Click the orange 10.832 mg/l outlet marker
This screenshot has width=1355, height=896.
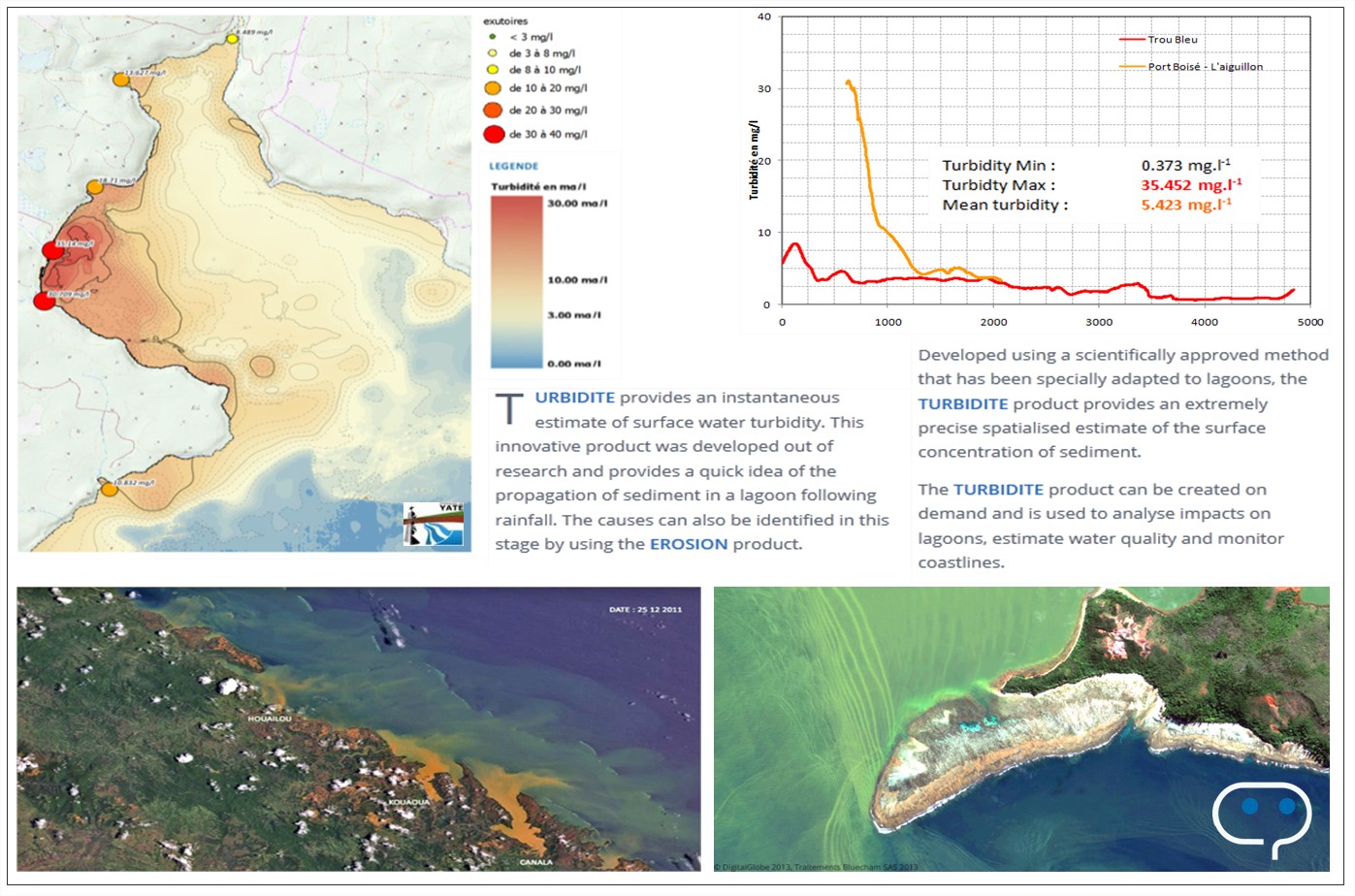(110, 489)
